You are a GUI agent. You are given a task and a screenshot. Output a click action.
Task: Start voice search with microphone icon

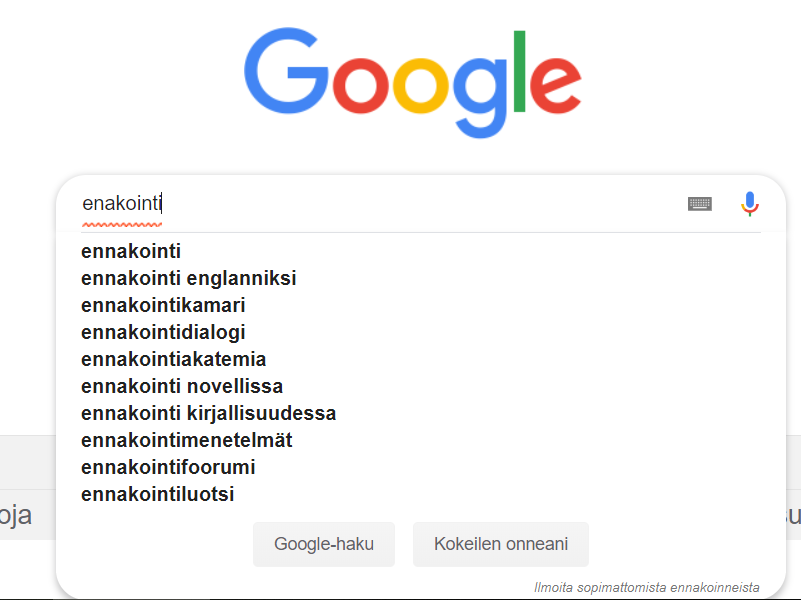pos(749,204)
